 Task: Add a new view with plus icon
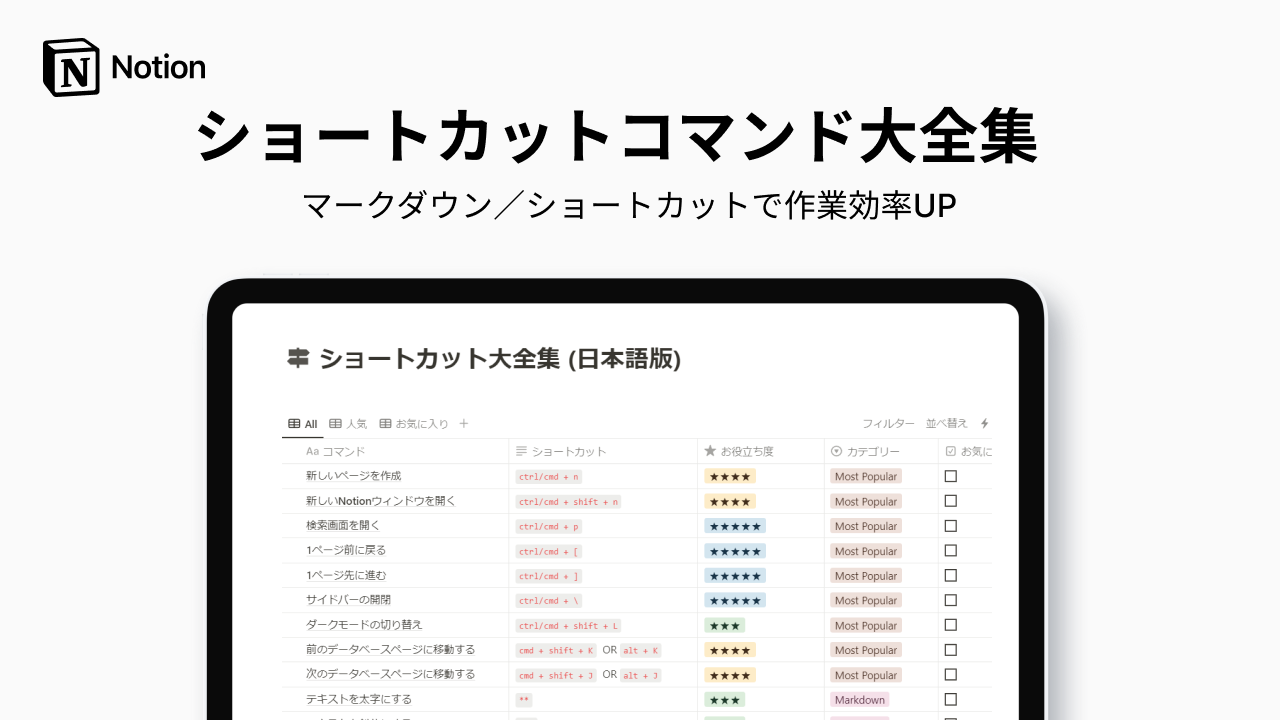(464, 424)
